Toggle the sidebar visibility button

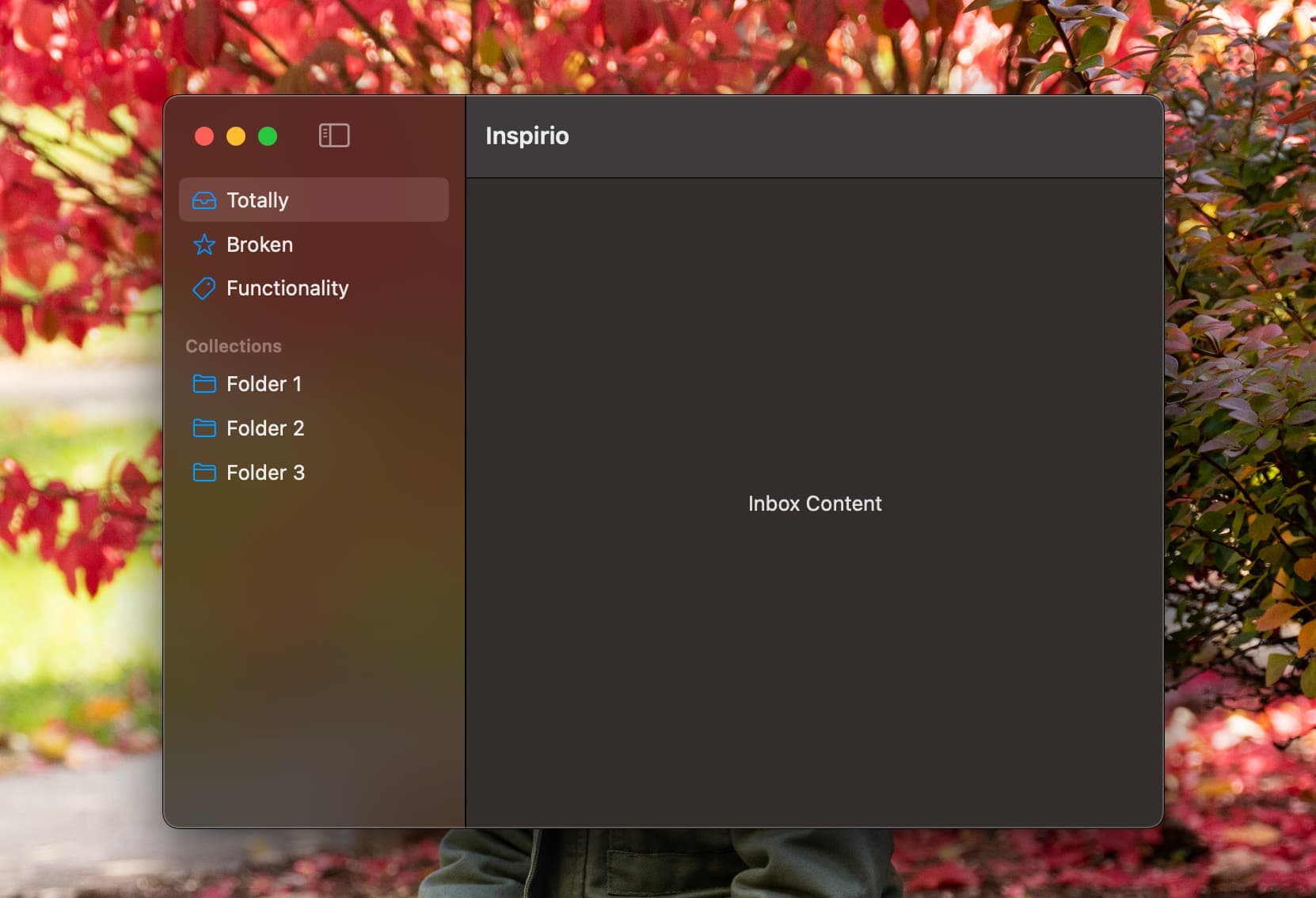pos(334,135)
